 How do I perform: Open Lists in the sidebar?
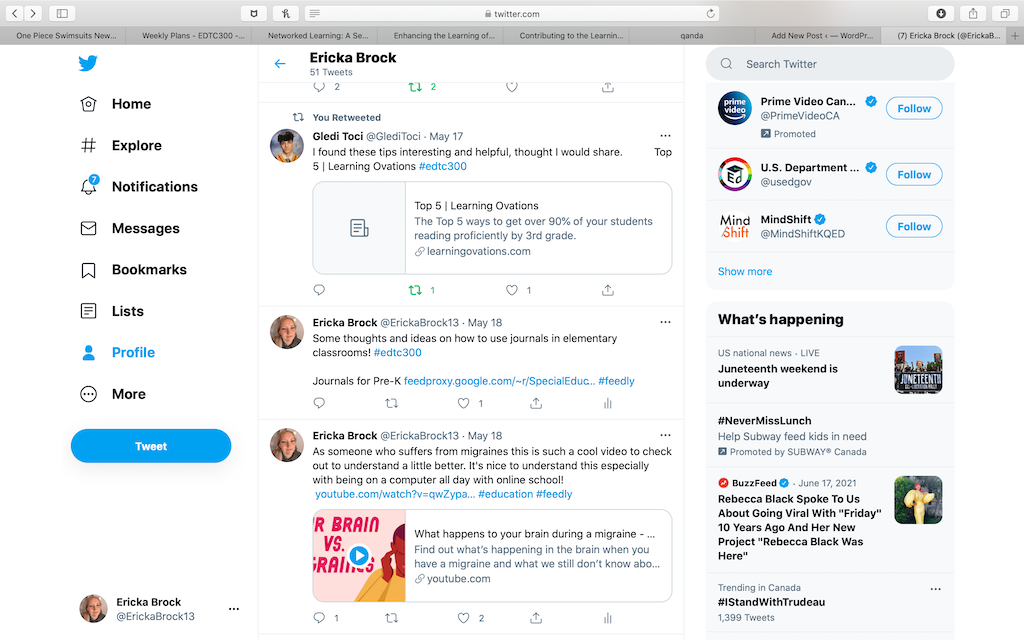[x=112, y=311]
